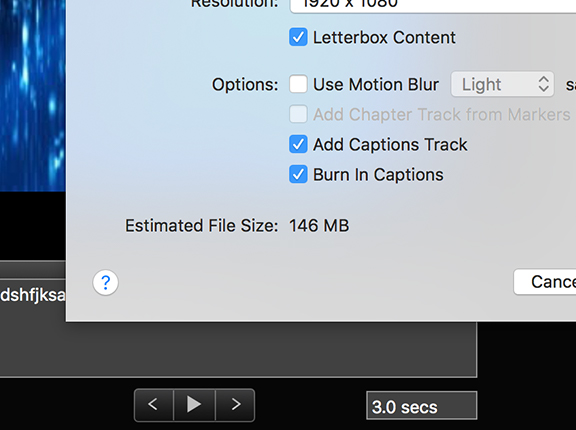Open the Light motion blur dropdown
This screenshot has width=576, height=430.
[x=502, y=84]
